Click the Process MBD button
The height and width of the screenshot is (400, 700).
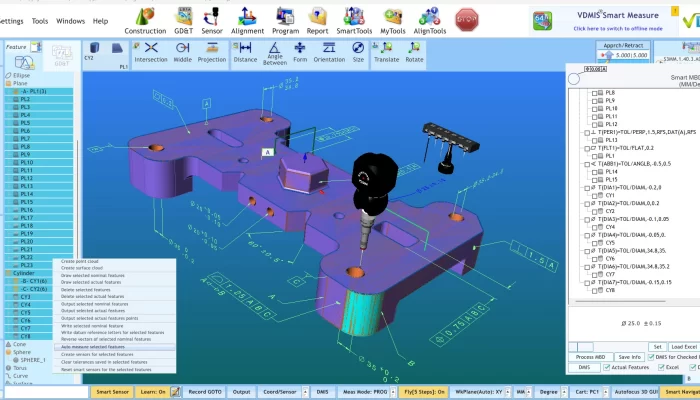pos(590,357)
